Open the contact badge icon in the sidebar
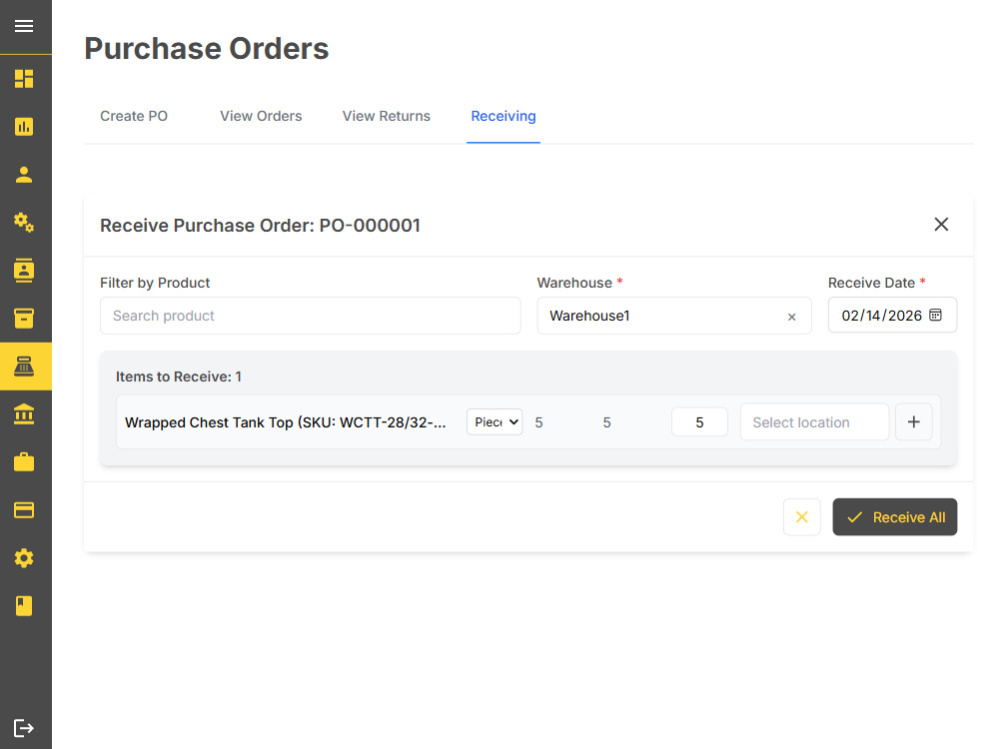1000x749 pixels. pos(24,271)
